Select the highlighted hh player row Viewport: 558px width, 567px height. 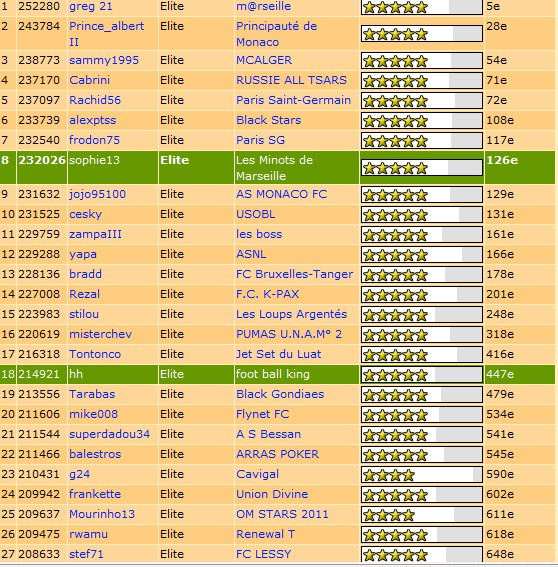click(x=277, y=374)
